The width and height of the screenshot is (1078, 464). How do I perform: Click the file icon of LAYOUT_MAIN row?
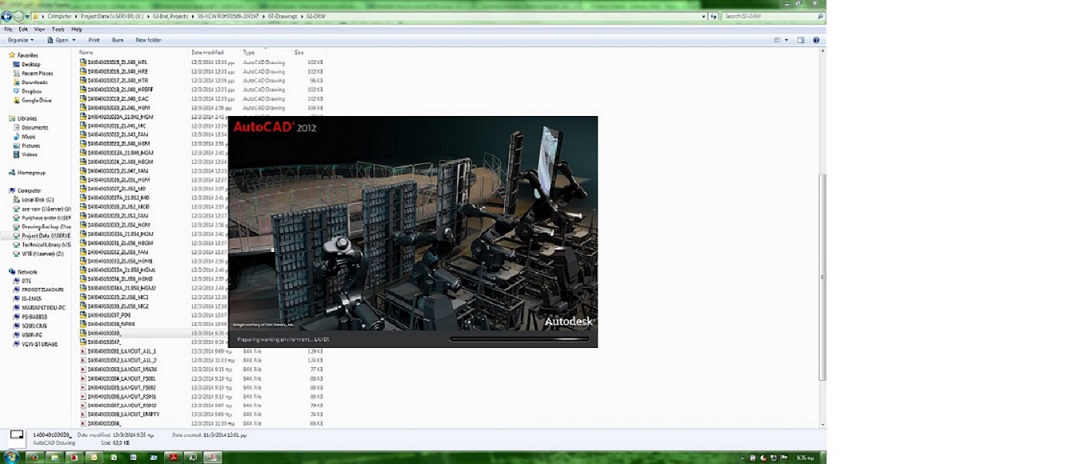point(82,368)
